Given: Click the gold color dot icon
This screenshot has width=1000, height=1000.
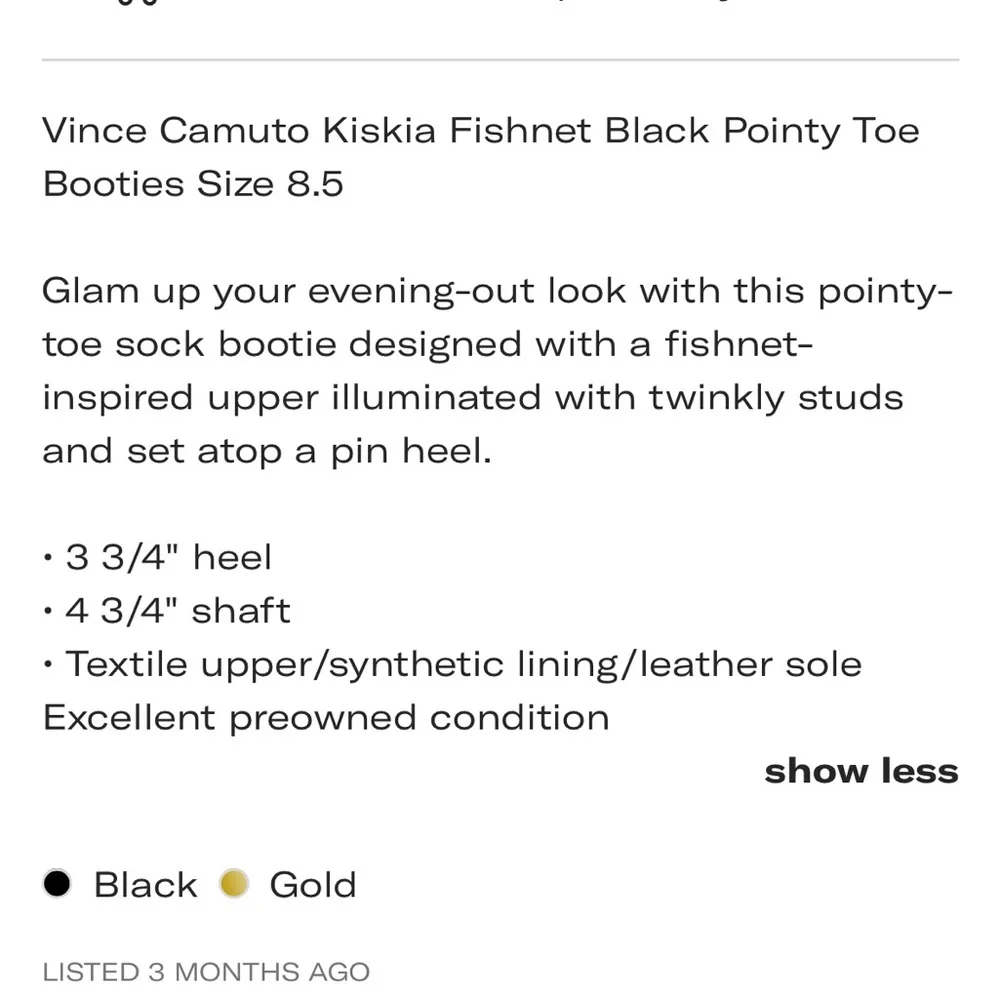Looking at the screenshot, I should [x=232, y=884].
